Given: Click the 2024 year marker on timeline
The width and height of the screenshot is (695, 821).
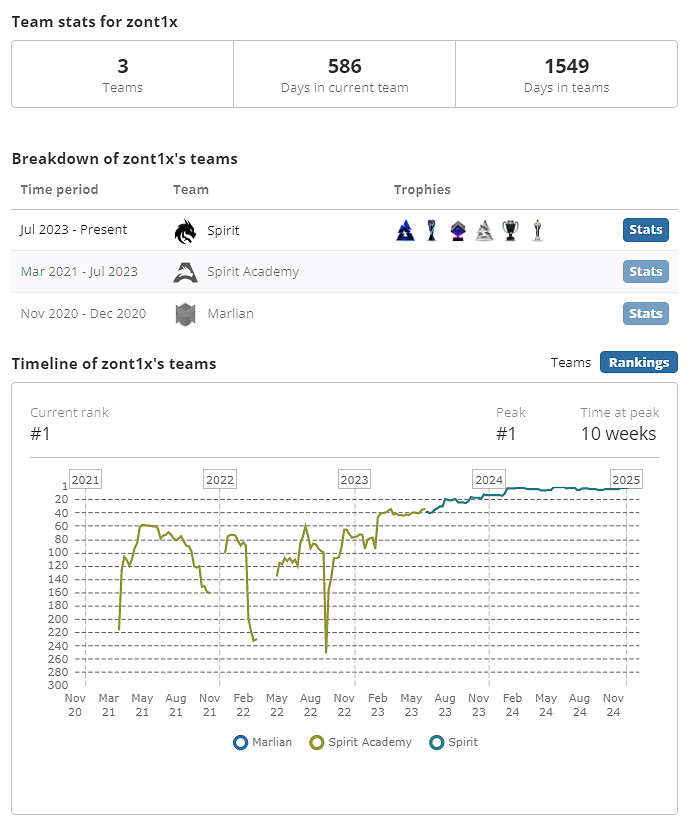Looking at the screenshot, I should (x=489, y=479).
